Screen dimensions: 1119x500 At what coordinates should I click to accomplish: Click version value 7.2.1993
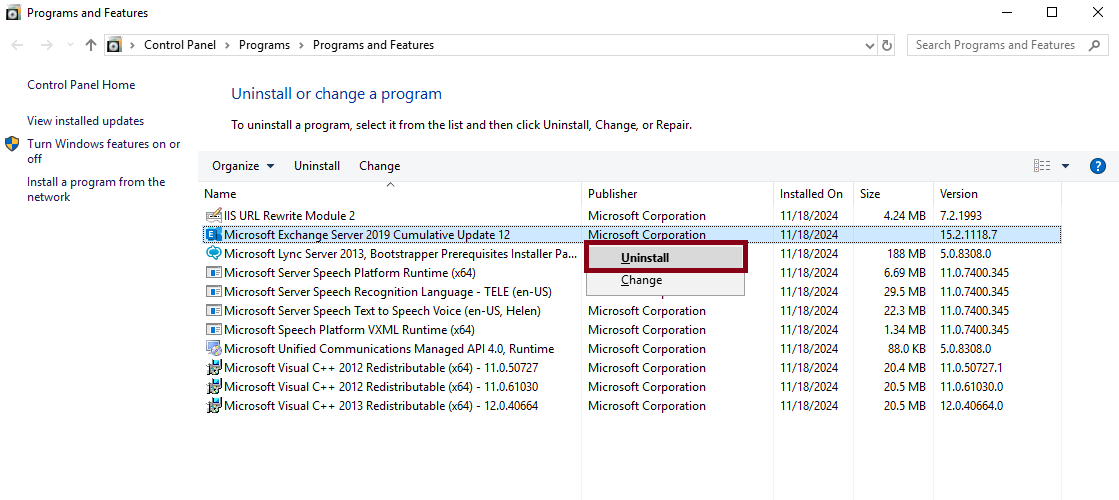(962, 215)
